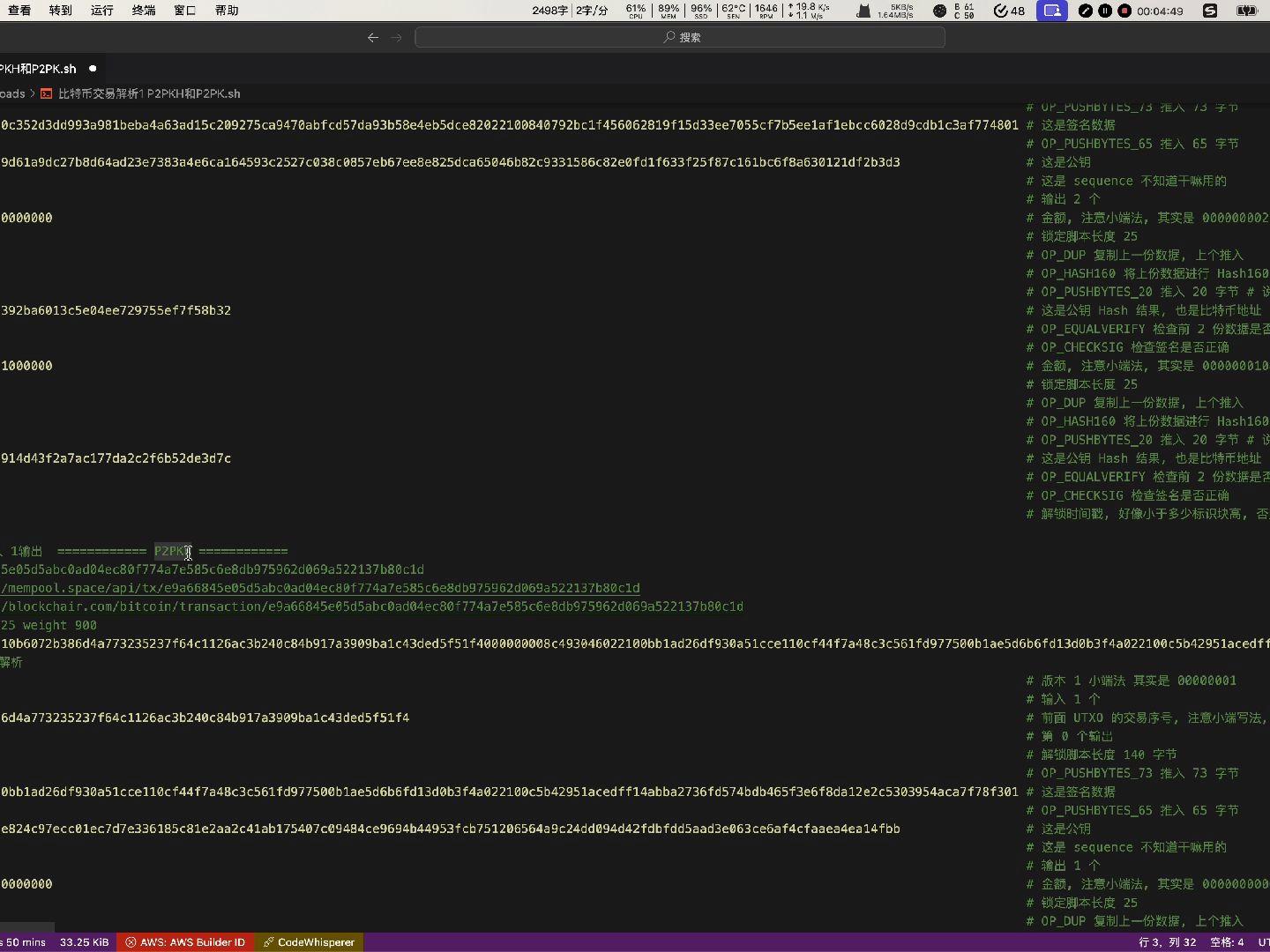The width and height of the screenshot is (1270, 952).
Task: Click the network speed arrows indicator
Action: coord(809,11)
